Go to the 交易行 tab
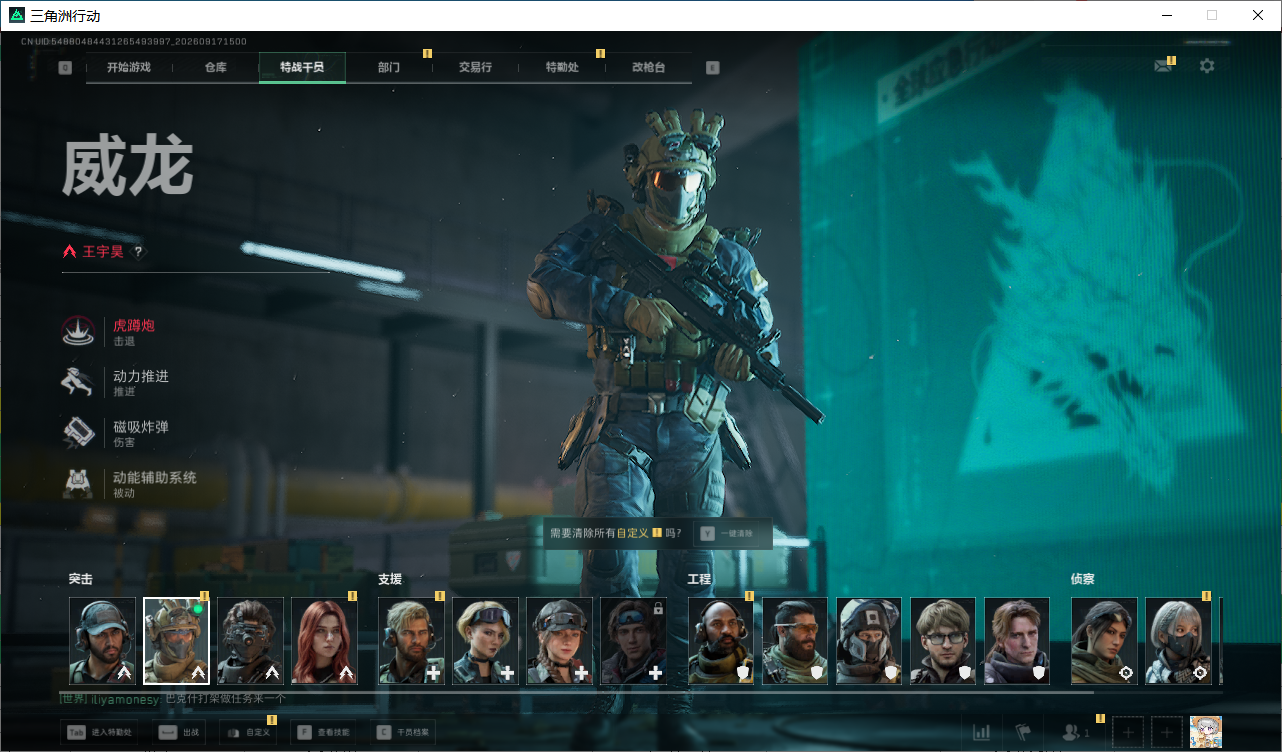Screen dimensions: 1282x752 [475, 67]
